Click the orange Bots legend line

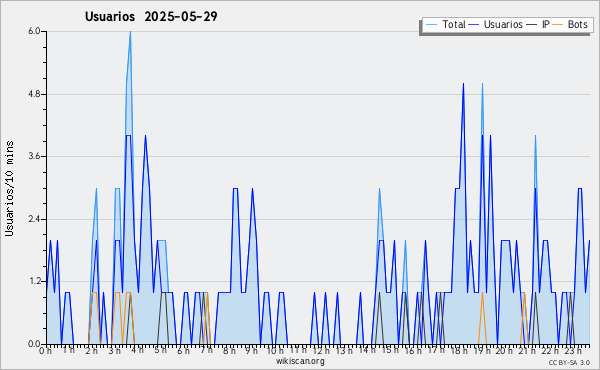click(x=558, y=25)
